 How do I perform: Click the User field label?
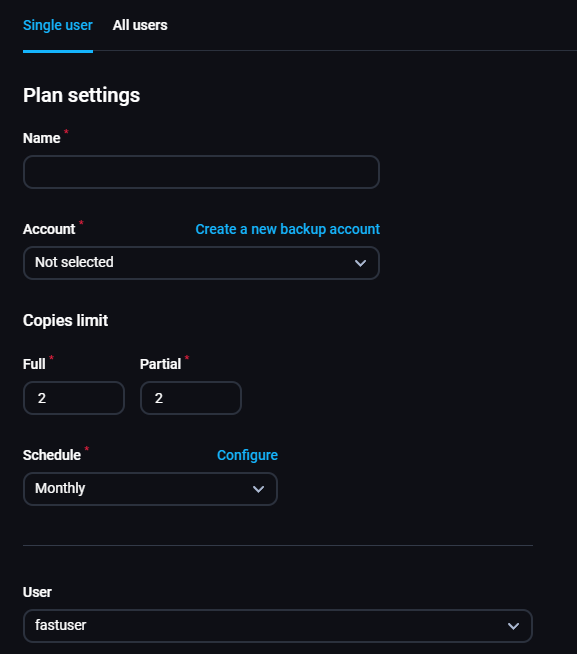tap(37, 592)
